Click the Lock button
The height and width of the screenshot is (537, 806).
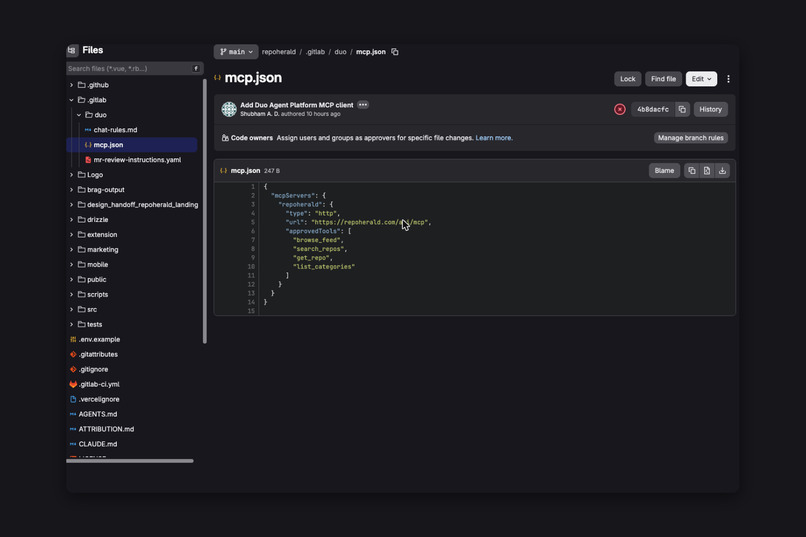(628, 79)
